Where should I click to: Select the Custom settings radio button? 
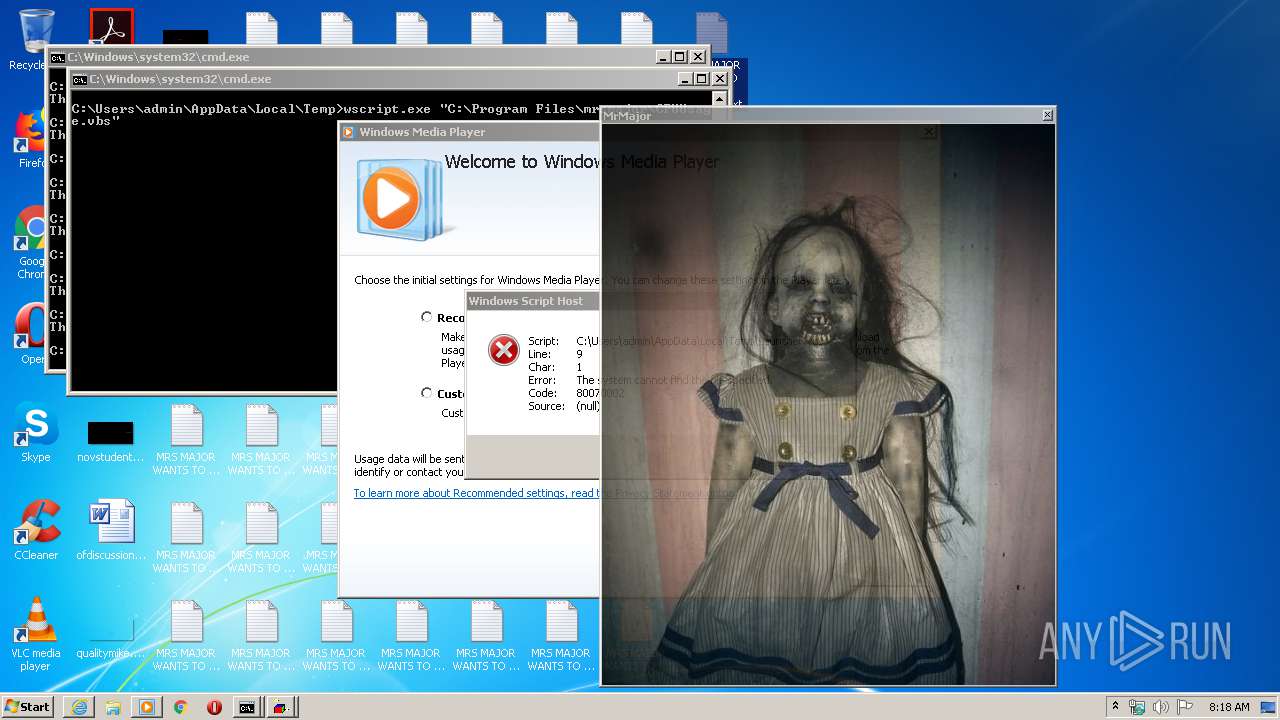(427, 393)
